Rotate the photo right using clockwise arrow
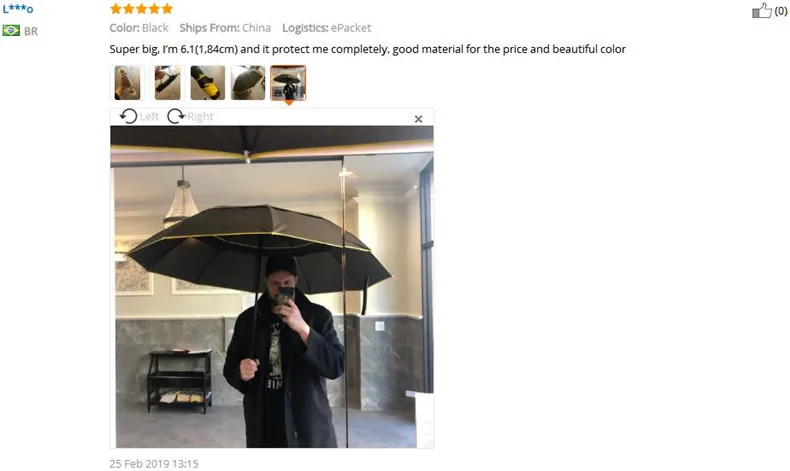Image resolution: width=790 pixels, height=471 pixels. 176,116
